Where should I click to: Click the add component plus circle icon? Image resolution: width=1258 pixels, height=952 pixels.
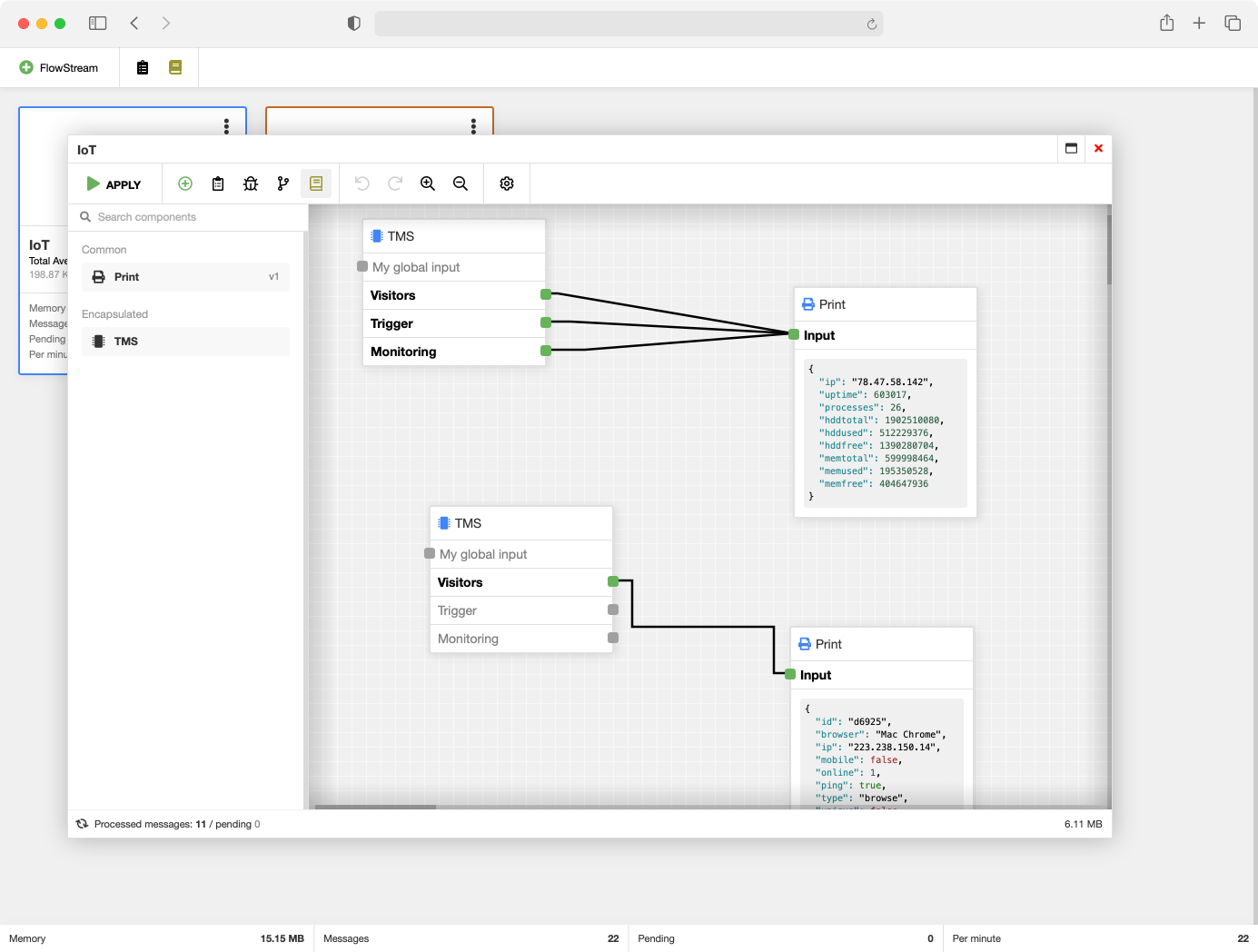[x=185, y=183]
